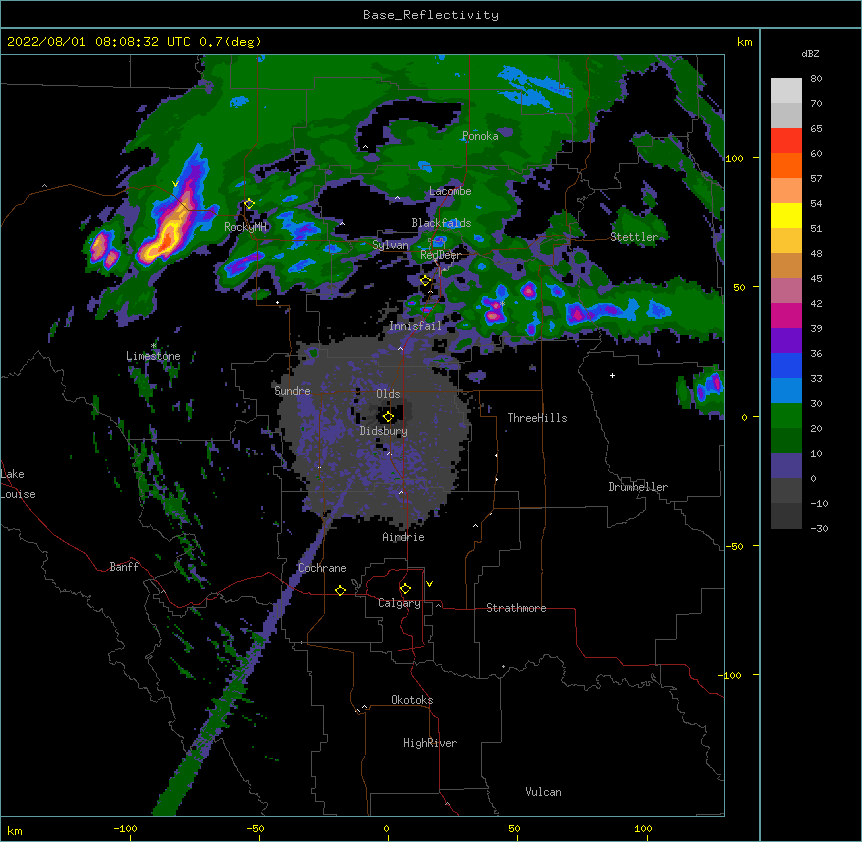Click the Ponoka label
862x842 pixels.
click(x=480, y=136)
